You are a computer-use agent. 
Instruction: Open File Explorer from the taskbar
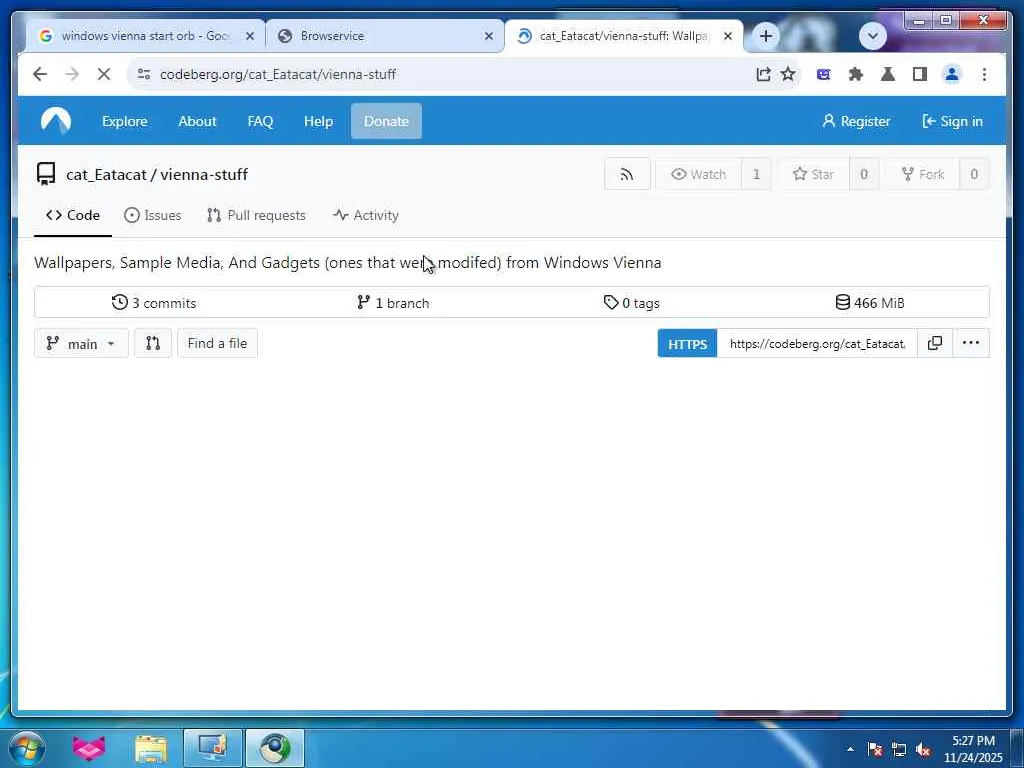(x=151, y=748)
